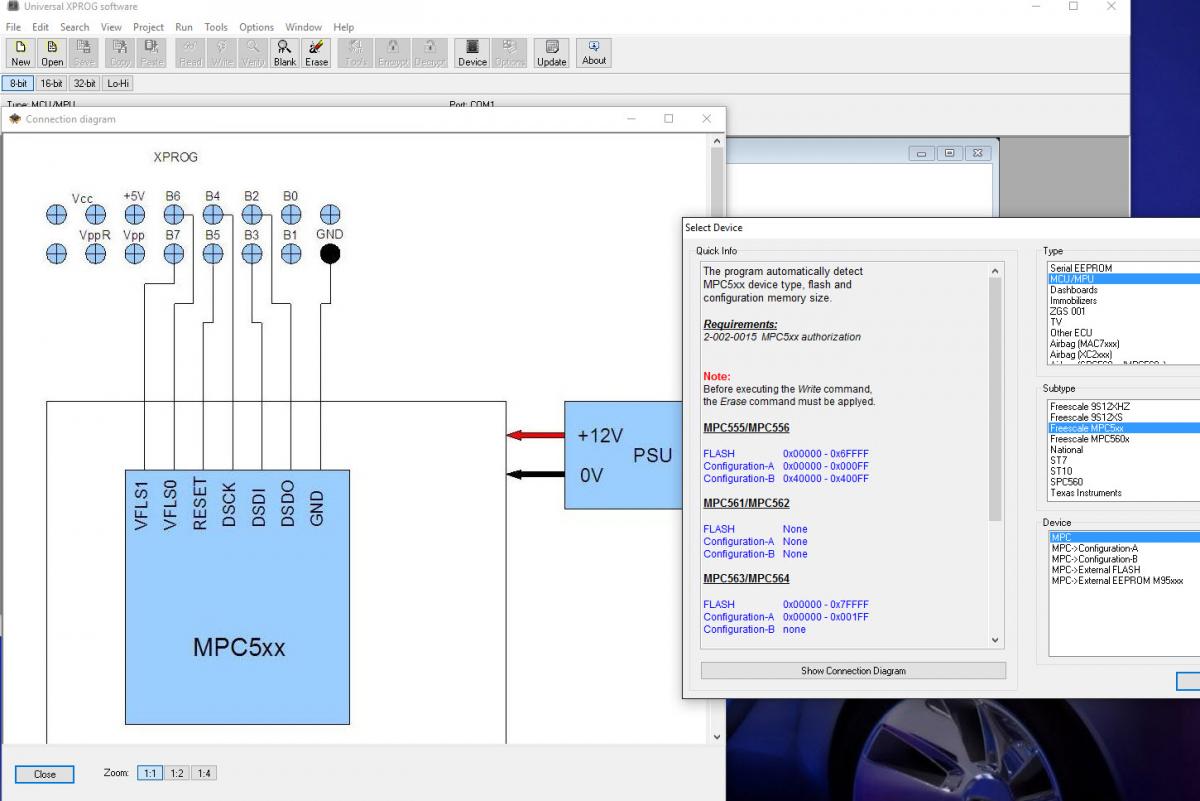Viewport: 1200px width, 801px height.
Task: Click the Tools toolbar icon
Action: pyautogui.click(x=357, y=53)
